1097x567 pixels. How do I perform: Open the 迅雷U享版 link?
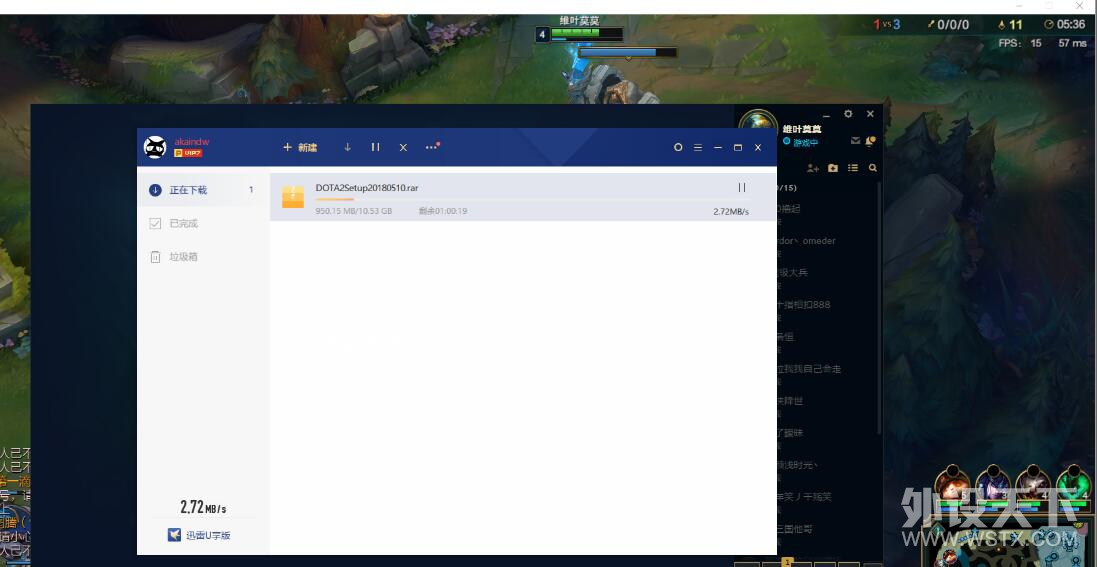(208, 536)
